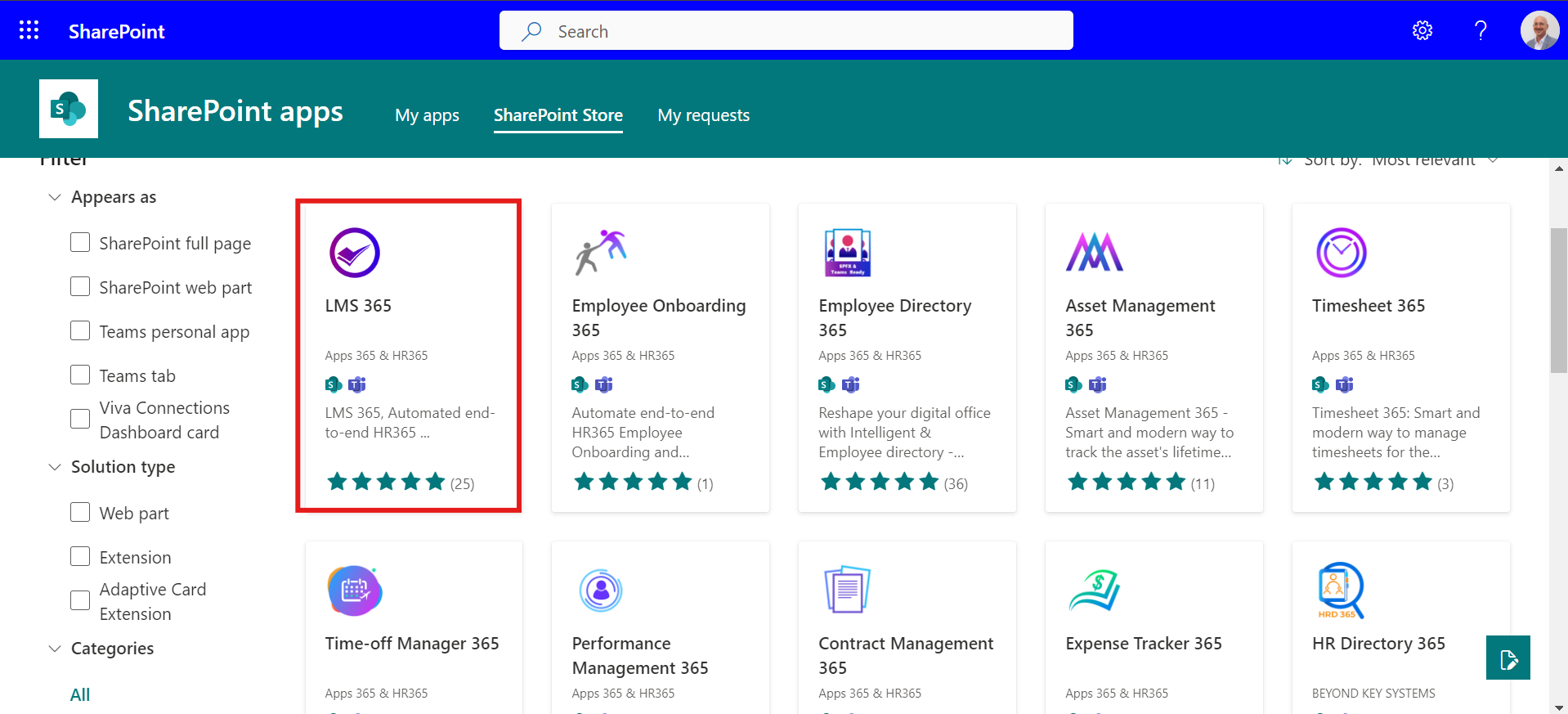Check SharePoint web part filter

80,287
